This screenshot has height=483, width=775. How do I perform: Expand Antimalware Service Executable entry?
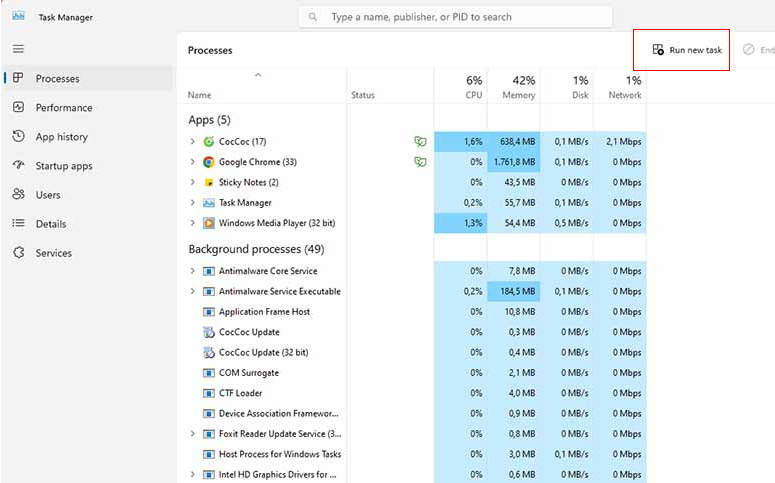pos(193,292)
